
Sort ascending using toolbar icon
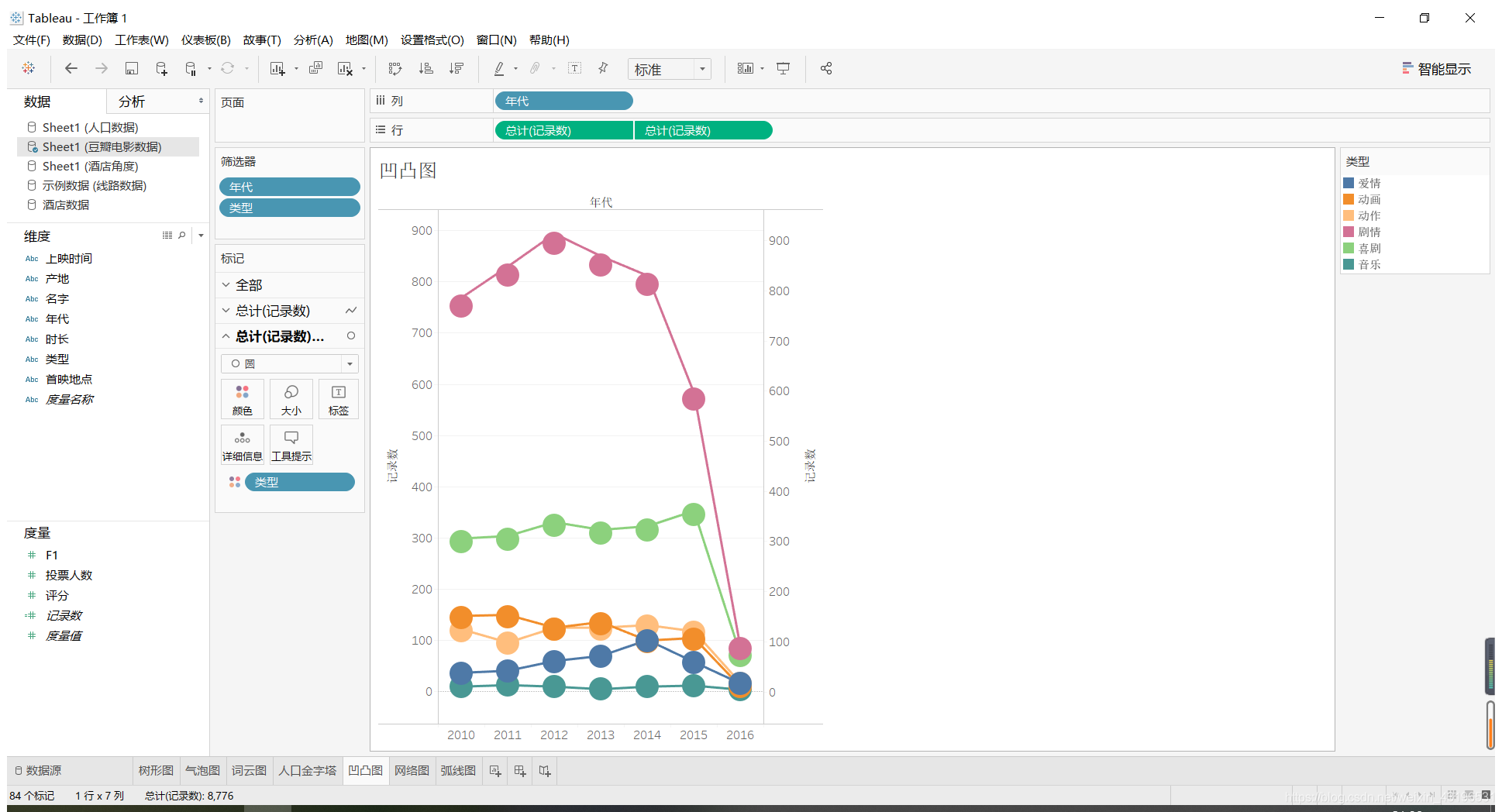point(425,68)
